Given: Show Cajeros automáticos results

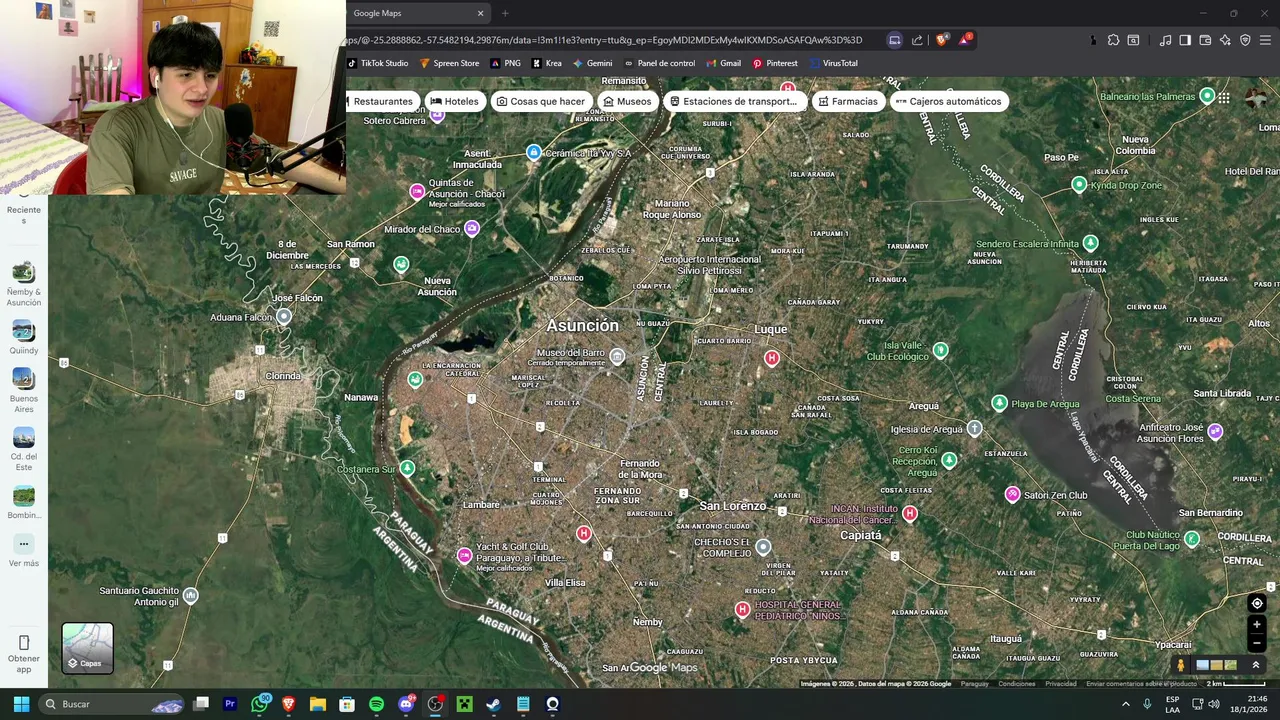Looking at the screenshot, I should 948,101.
